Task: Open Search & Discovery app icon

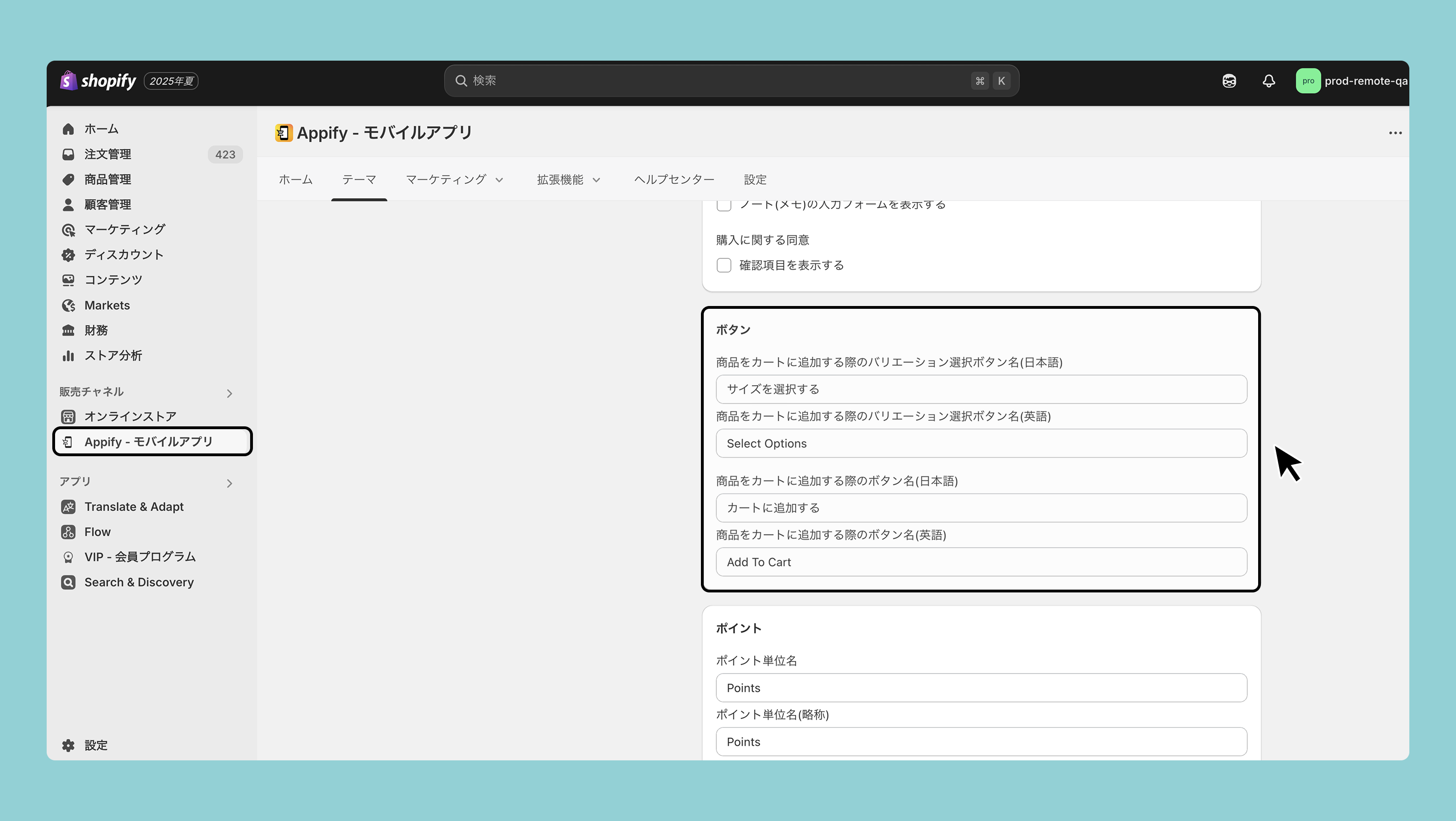Action: point(69,582)
